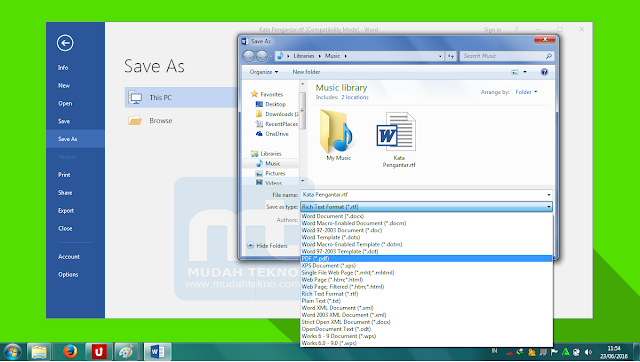Open the New tab in Word backstage
The width and height of the screenshot is (640, 362).
(x=76, y=86)
